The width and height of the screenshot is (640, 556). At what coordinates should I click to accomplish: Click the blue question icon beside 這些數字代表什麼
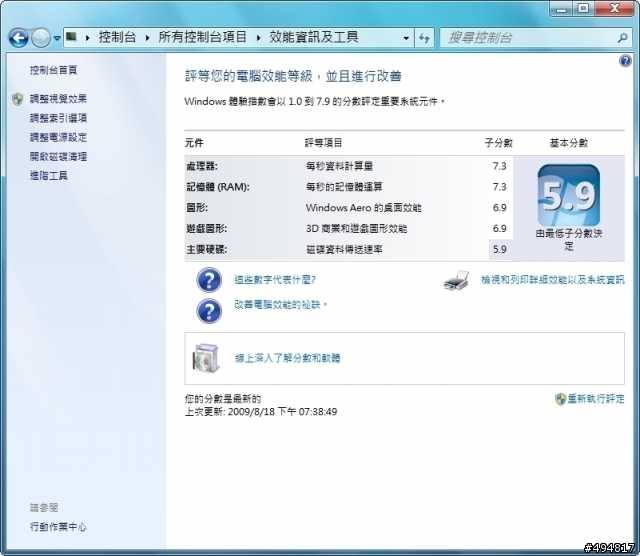209,281
